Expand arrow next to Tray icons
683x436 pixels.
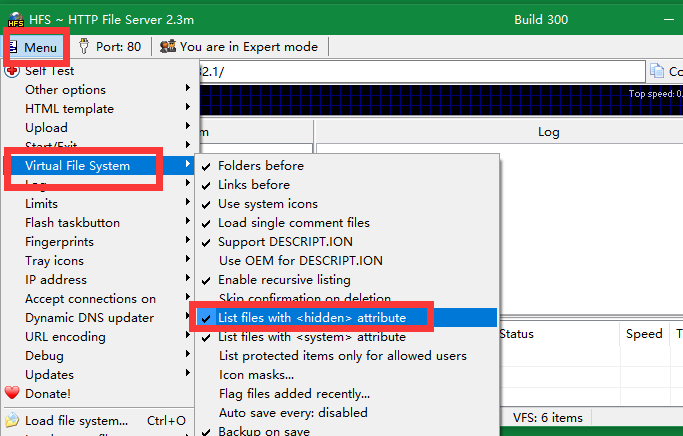[x=188, y=259]
